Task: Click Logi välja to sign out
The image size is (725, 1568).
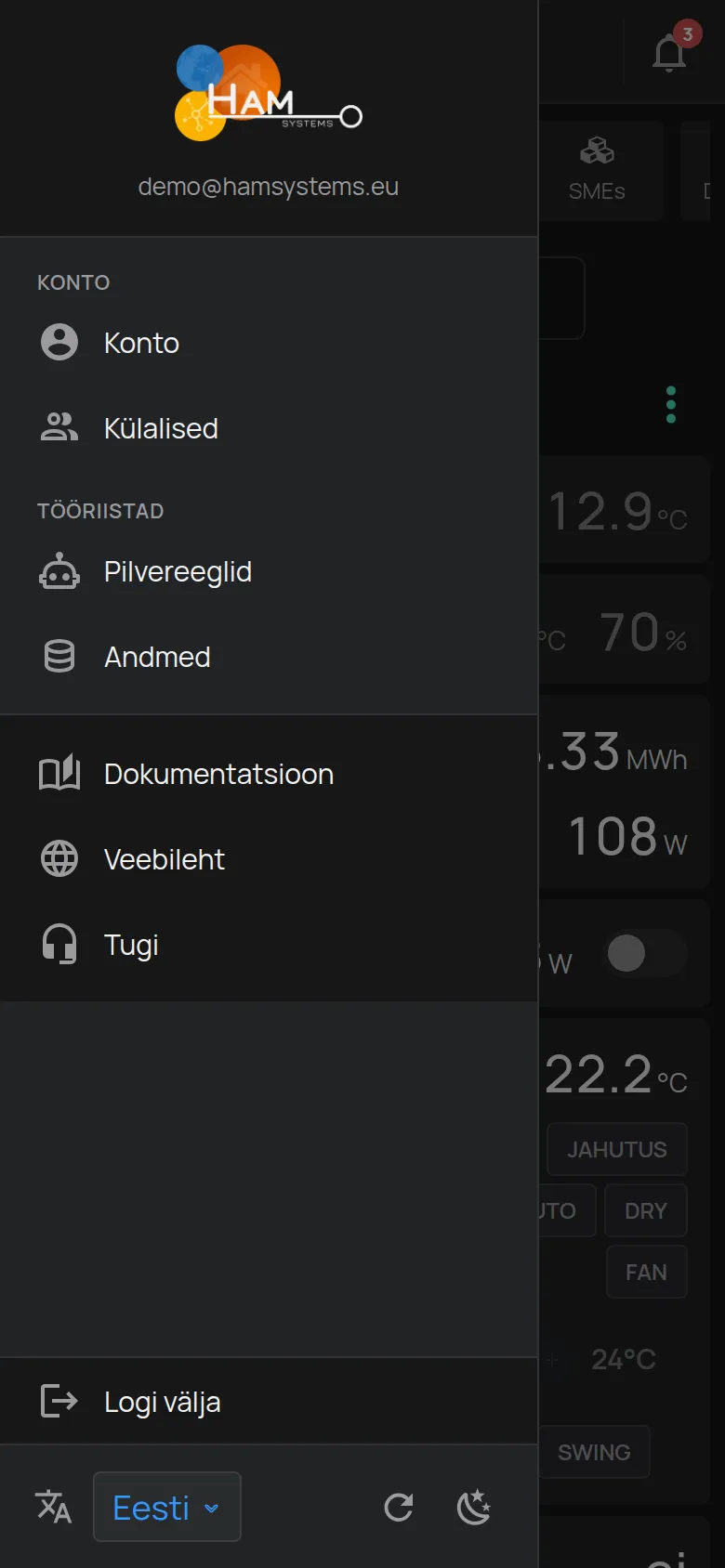Action: click(x=269, y=1402)
